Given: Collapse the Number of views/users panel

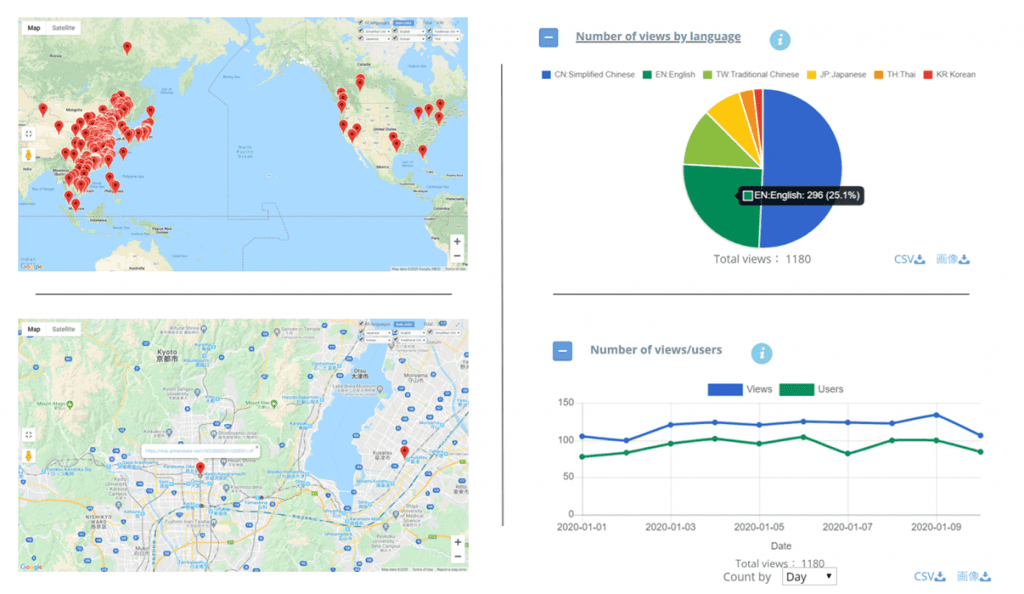Looking at the screenshot, I should pos(562,351).
